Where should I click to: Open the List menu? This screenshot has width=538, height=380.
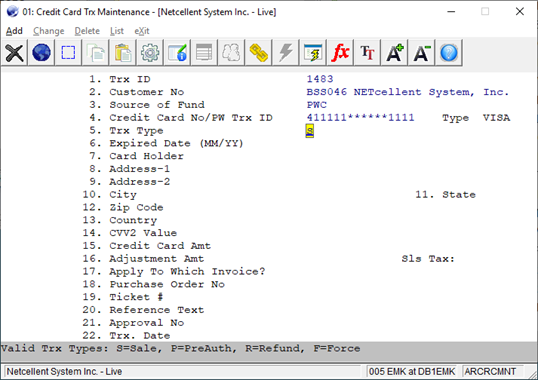click(117, 31)
